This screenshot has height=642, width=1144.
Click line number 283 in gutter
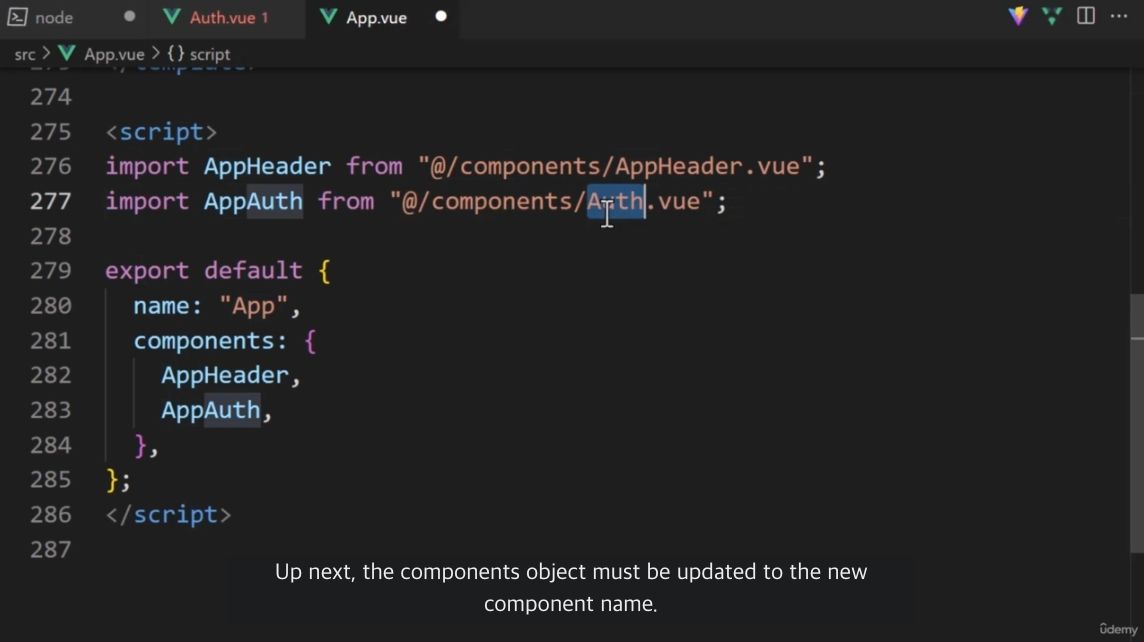point(50,410)
